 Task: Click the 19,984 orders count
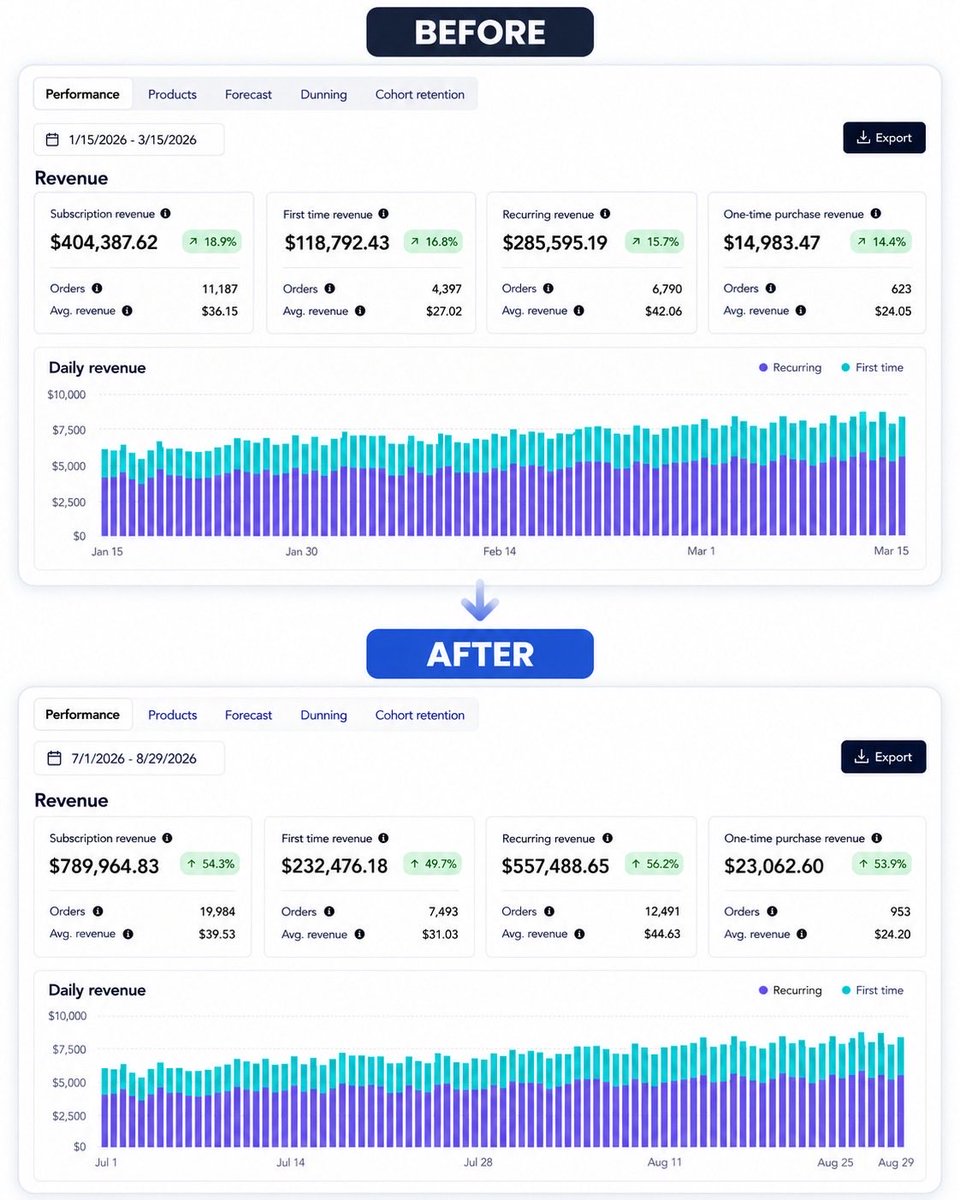pyautogui.click(x=219, y=912)
